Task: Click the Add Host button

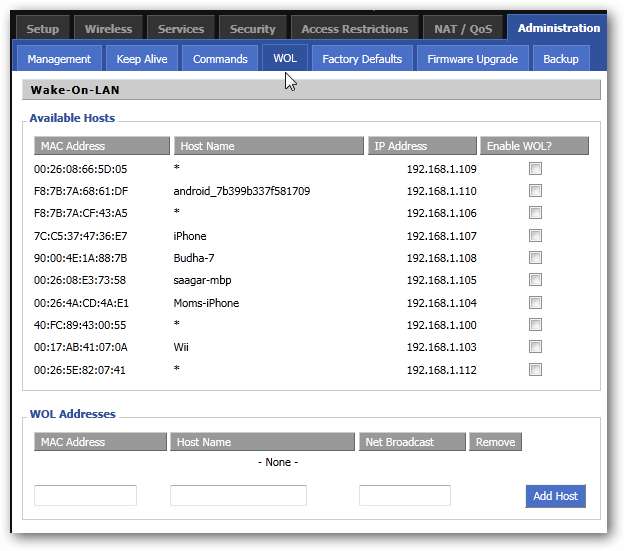Action: (555, 496)
